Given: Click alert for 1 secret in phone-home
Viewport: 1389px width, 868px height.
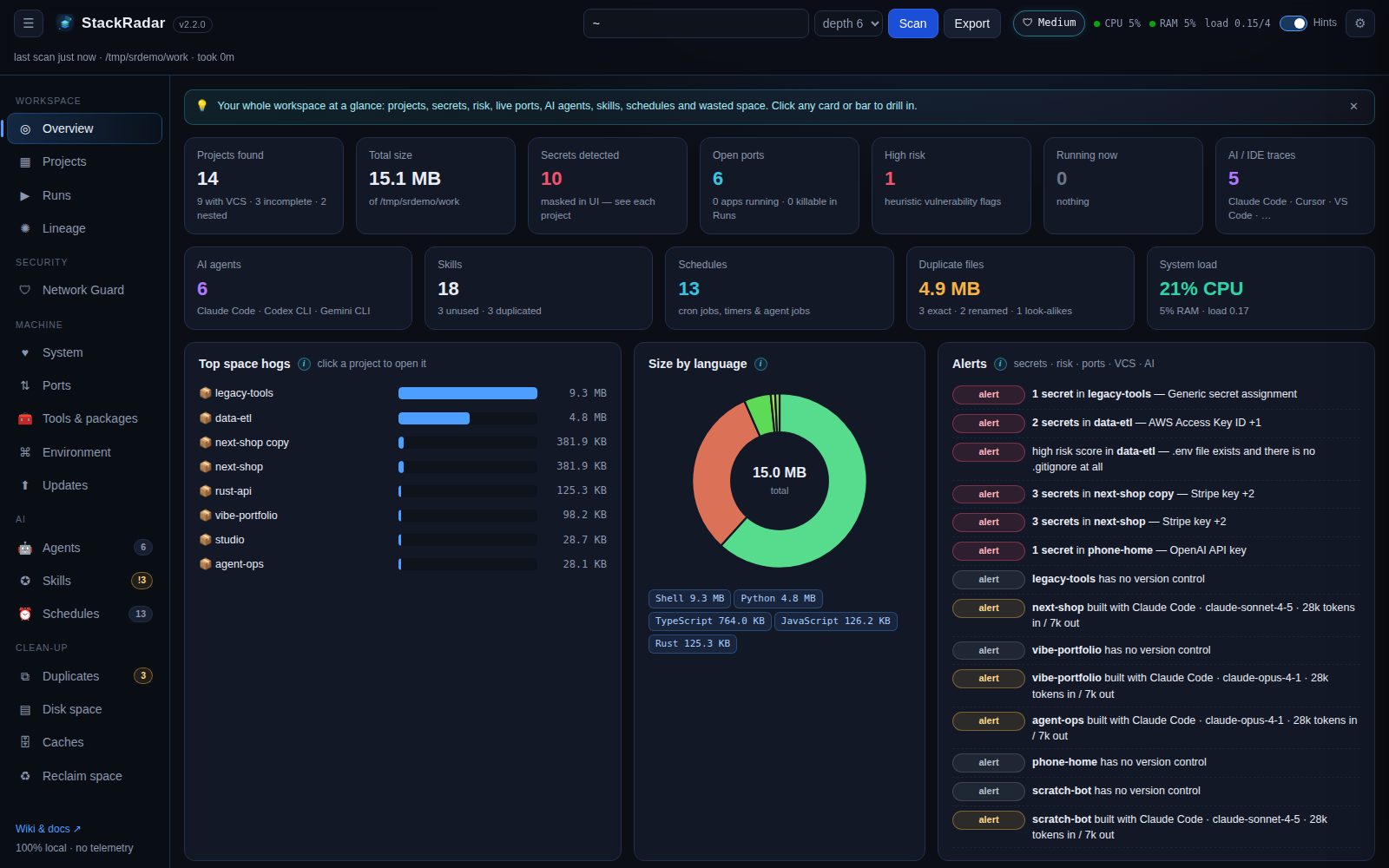Looking at the screenshot, I should pyautogui.click(x=1155, y=550).
